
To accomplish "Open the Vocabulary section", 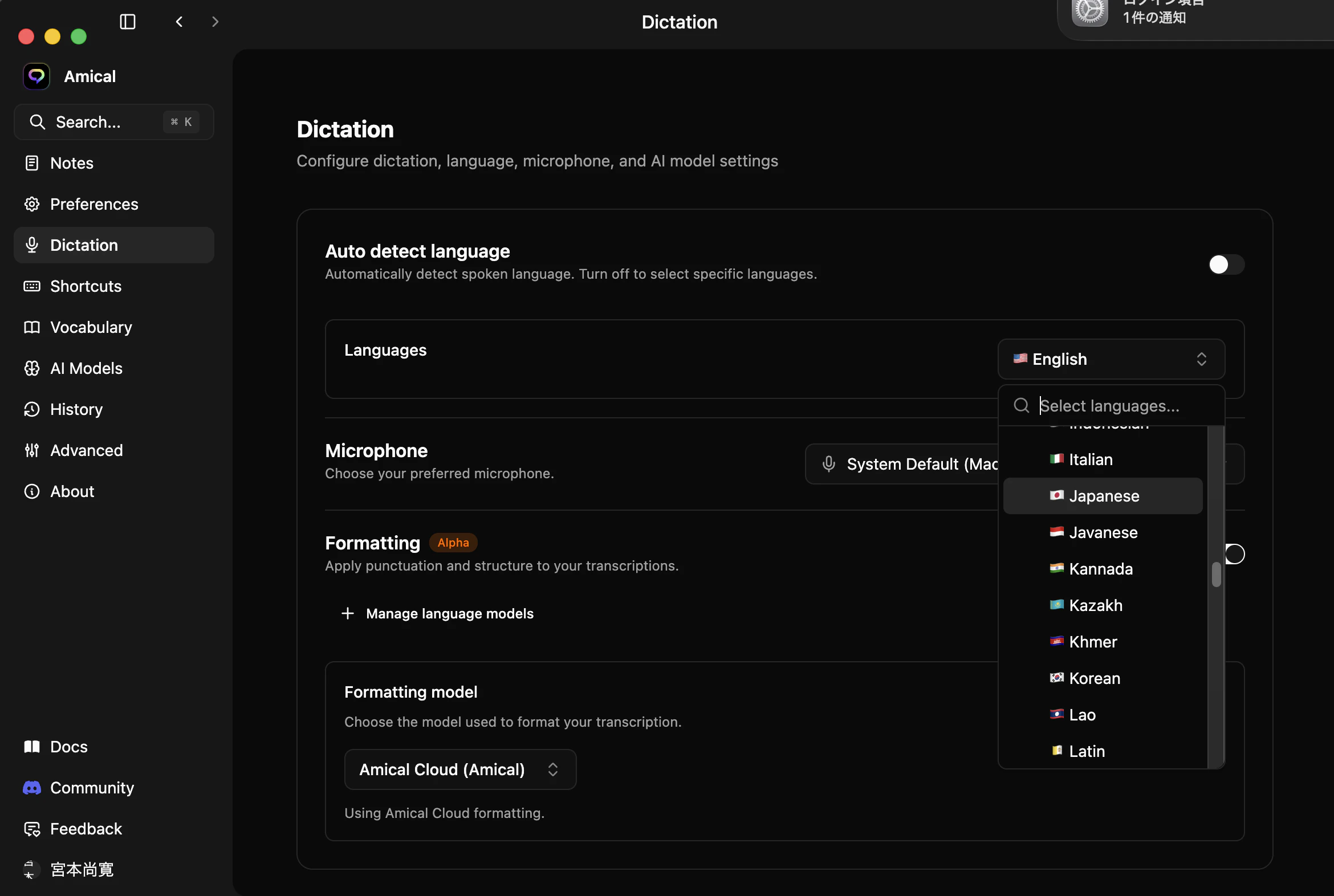I will (x=114, y=327).
